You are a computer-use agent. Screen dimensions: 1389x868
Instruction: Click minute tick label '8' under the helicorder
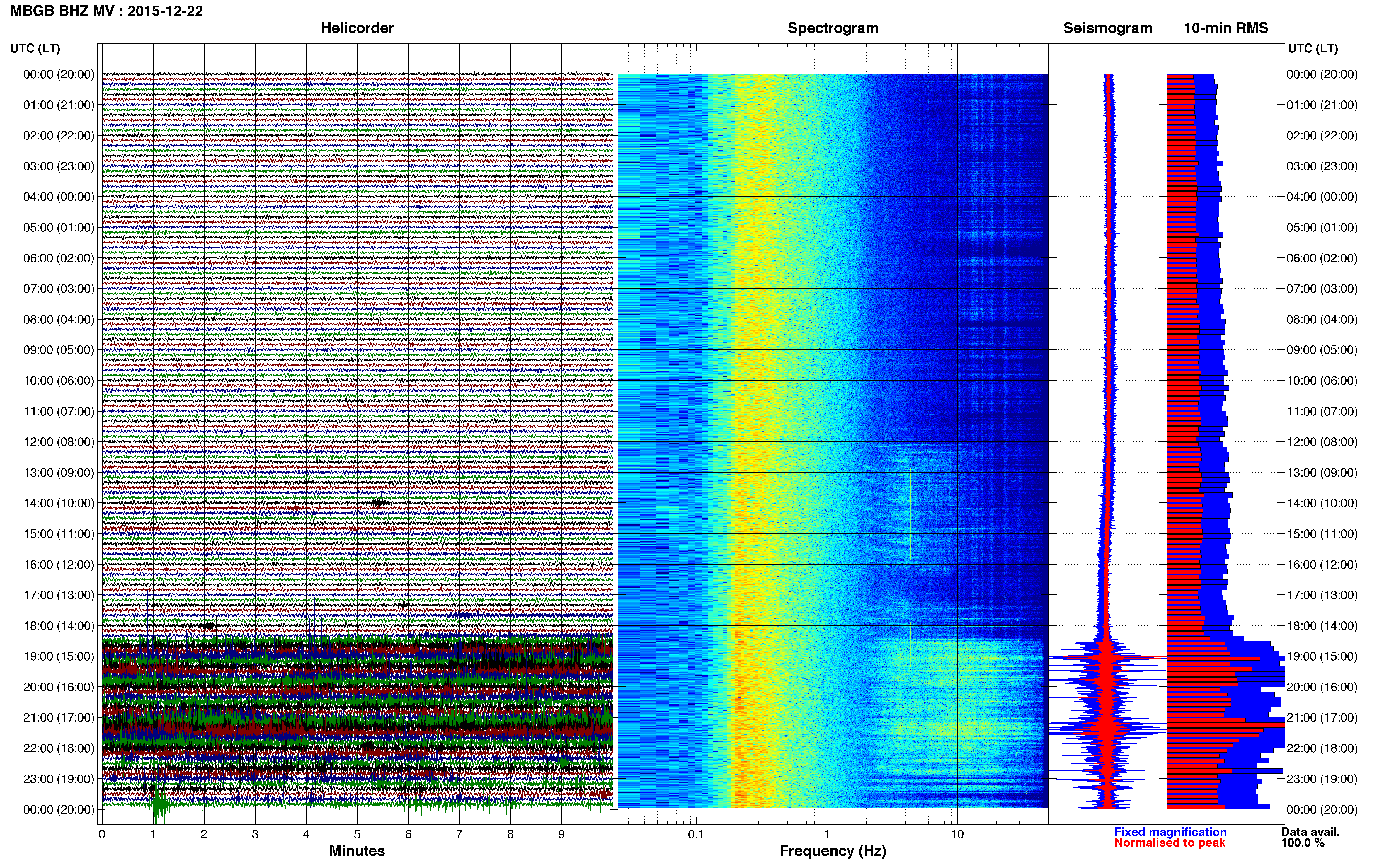pos(510,834)
